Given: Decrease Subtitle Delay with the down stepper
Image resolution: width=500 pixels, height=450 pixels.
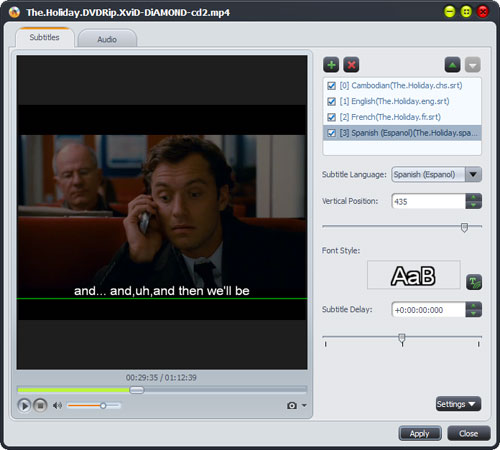Looking at the screenshot, I should 473,313.
